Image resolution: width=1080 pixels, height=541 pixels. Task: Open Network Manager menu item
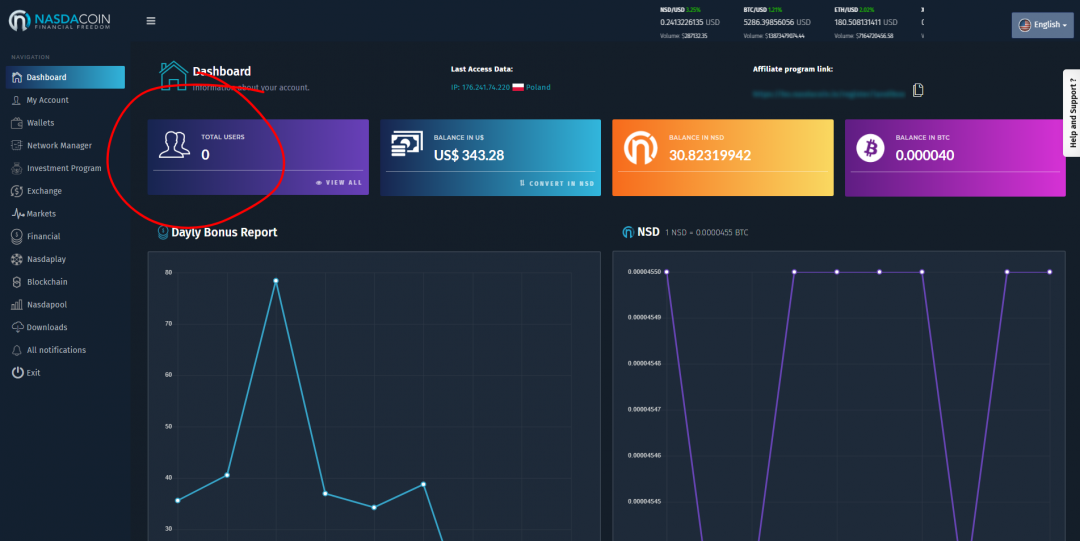(x=59, y=146)
